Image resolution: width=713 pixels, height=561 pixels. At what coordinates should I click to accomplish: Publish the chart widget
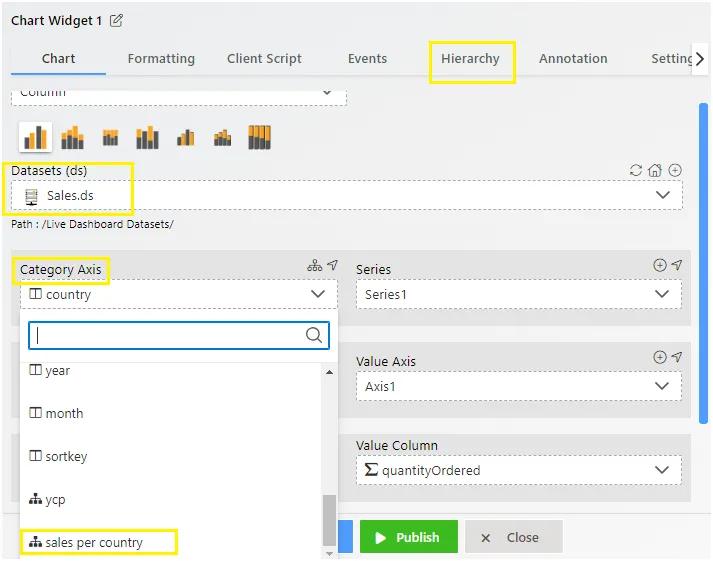pyautogui.click(x=408, y=537)
